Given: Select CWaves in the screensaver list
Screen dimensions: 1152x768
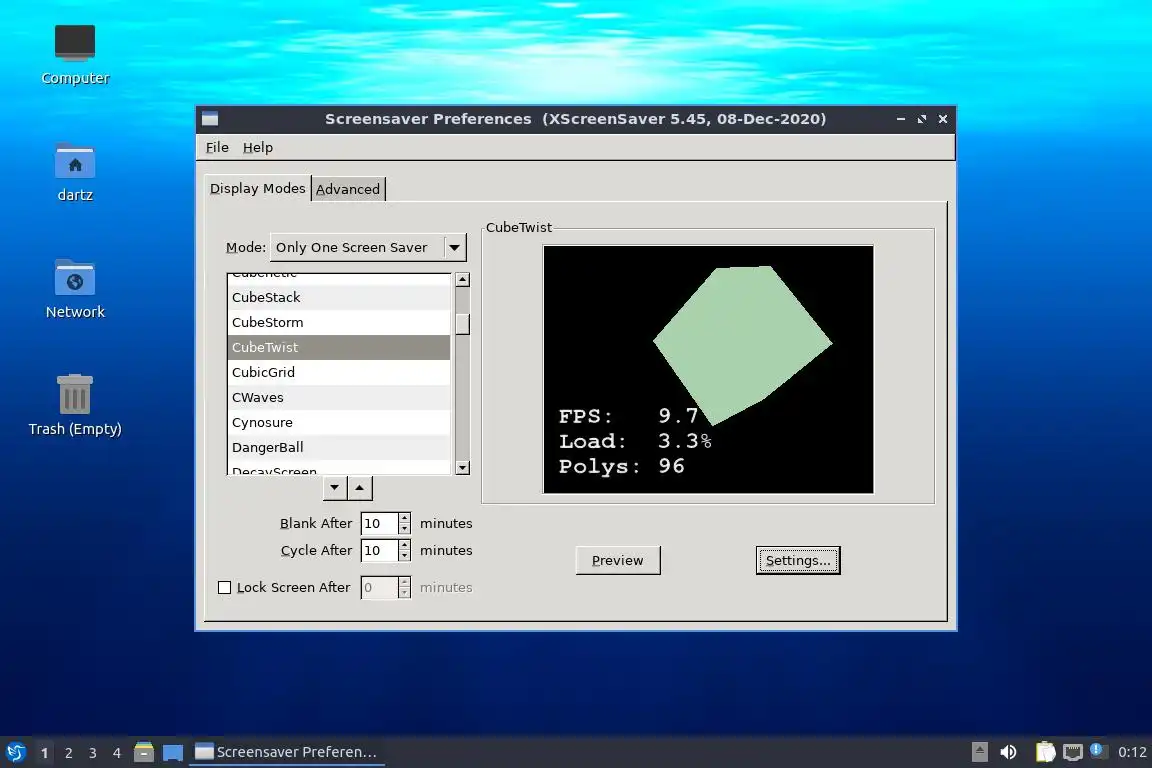Looking at the screenshot, I should (x=339, y=398).
